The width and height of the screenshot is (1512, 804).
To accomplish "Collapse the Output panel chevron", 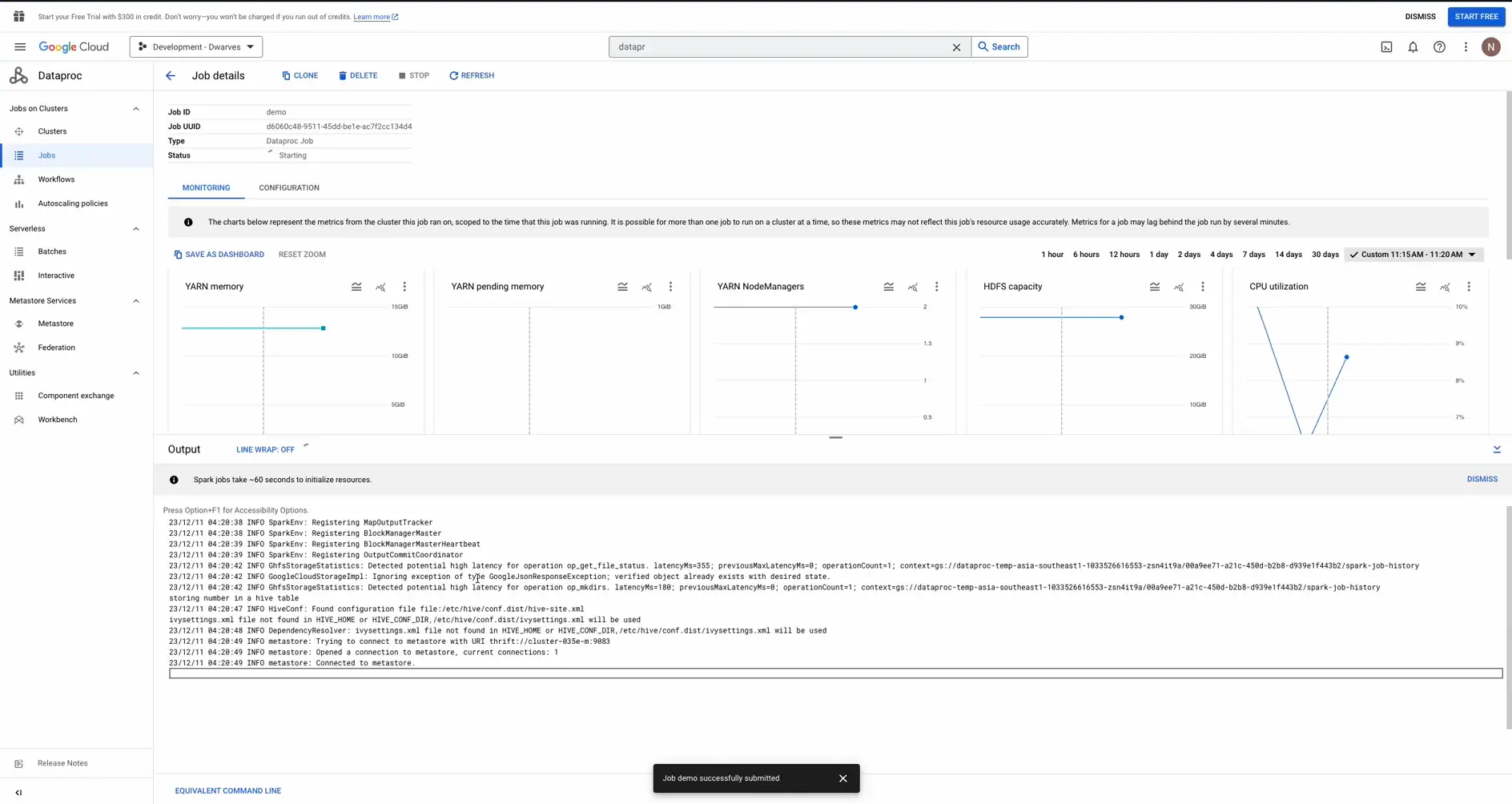I will click(x=1496, y=450).
